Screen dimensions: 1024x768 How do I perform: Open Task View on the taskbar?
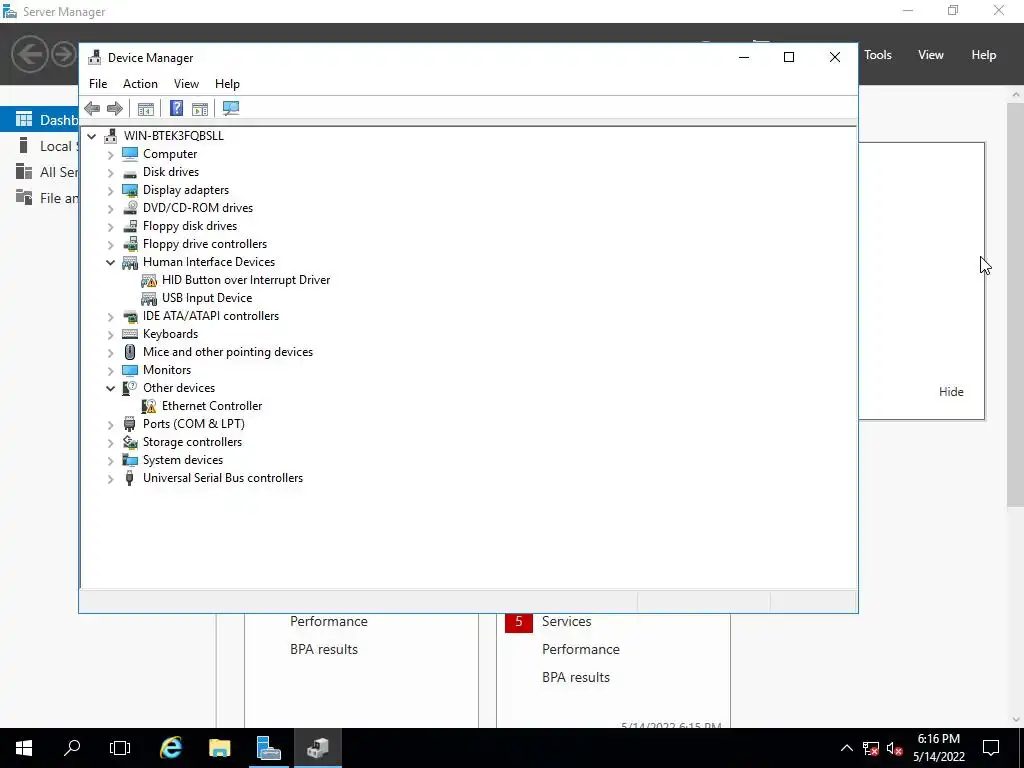click(120, 748)
